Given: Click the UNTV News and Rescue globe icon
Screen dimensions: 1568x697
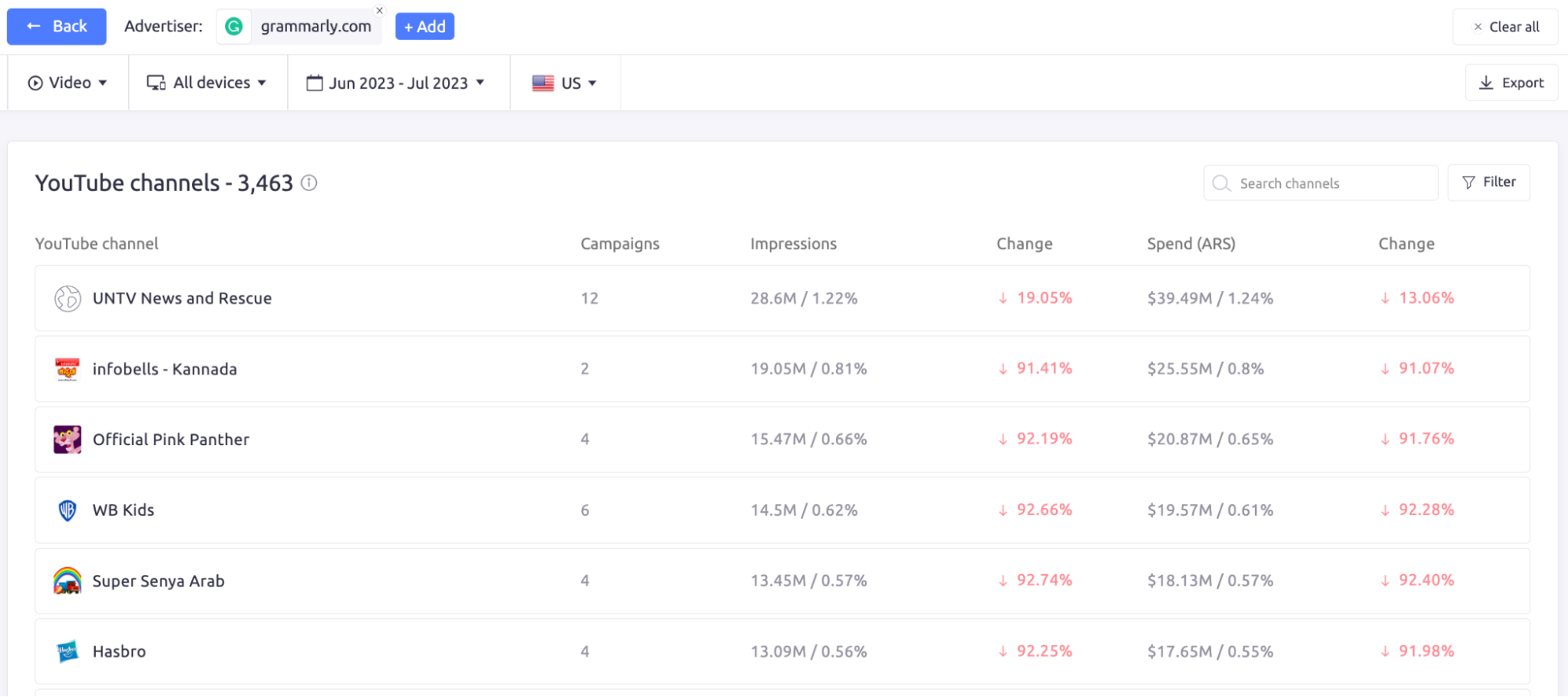Looking at the screenshot, I should pyautogui.click(x=67, y=298).
